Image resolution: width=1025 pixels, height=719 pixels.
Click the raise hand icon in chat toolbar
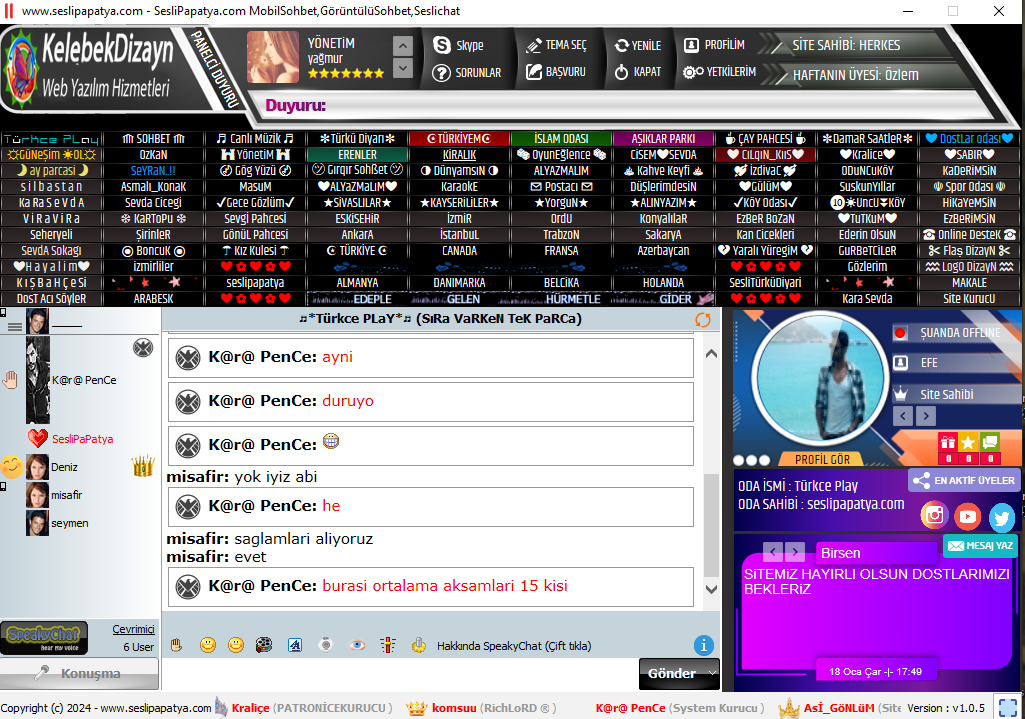[176, 645]
